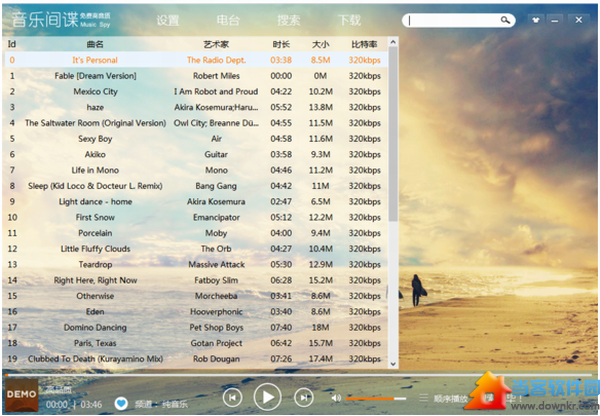Close the music player window
Image resolution: width=600 pixels, height=416 pixels.
coord(579,20)
